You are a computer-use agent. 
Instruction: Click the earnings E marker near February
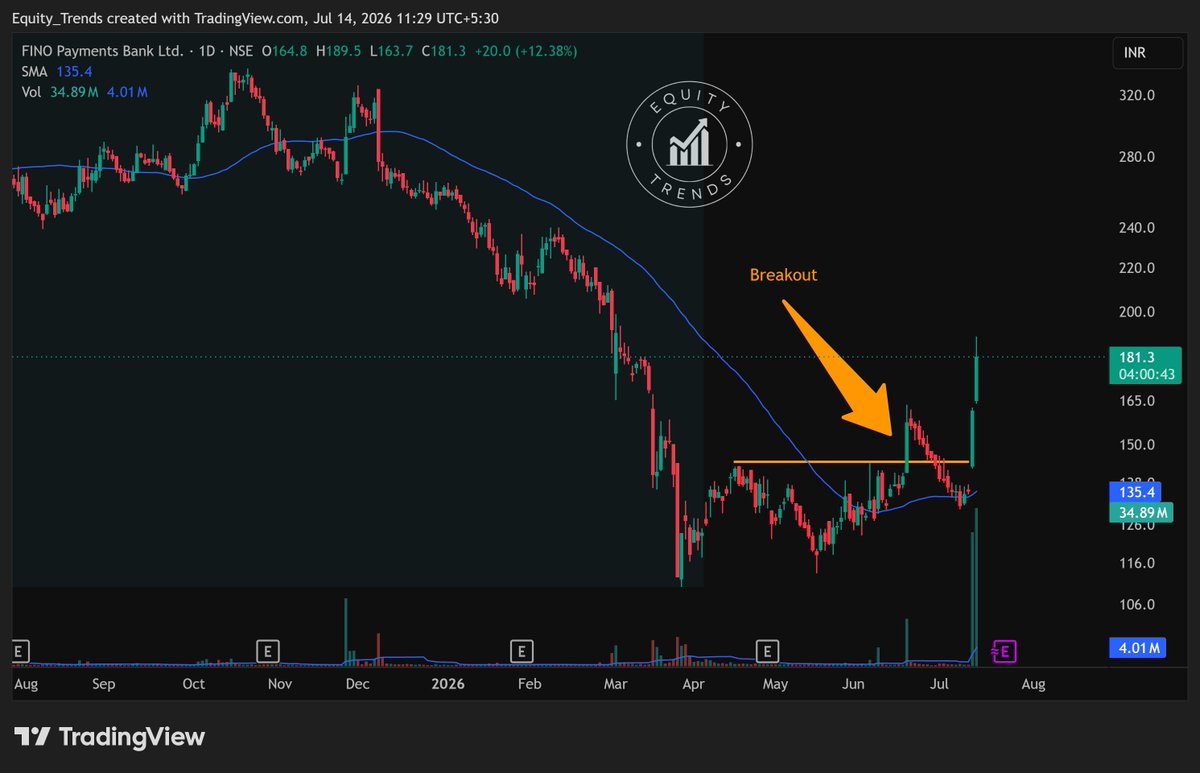520,651
